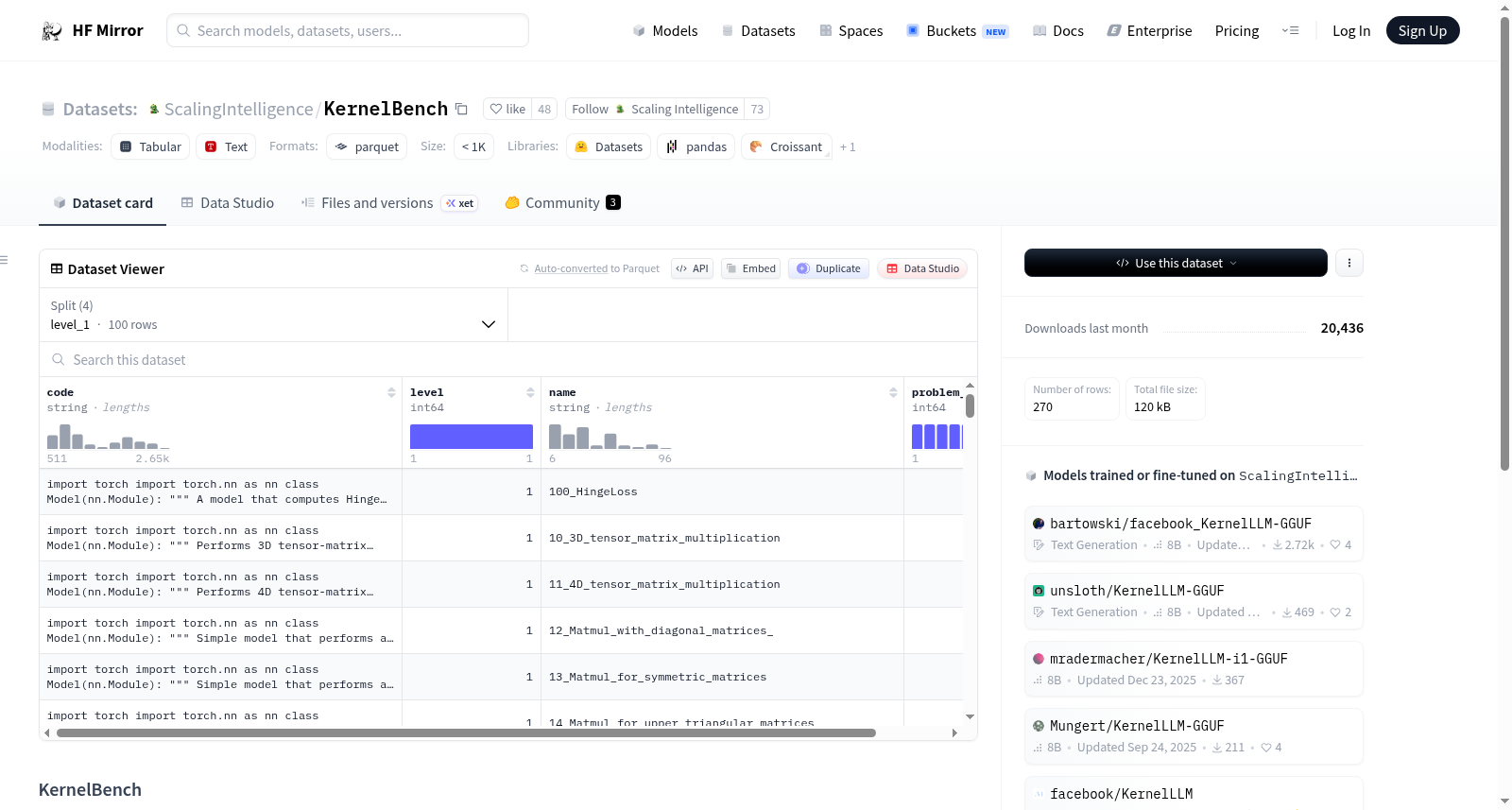Open the Files and versions tab
Screen dimensions: 1512x810
pyautogui.click(x=389, y=202)
